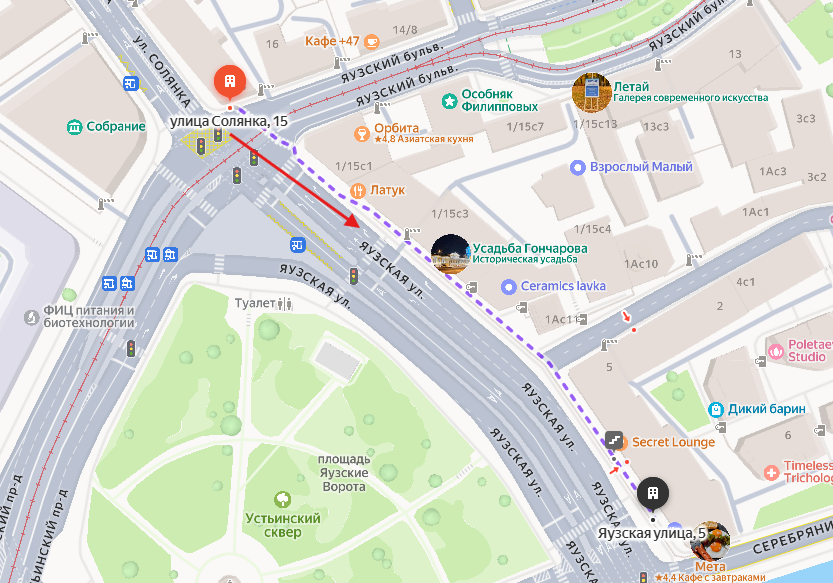The height and width of the screenshot is (583, 833).
Task: Open the Кафе +47 coffee cup icon
Action: [371, 41]
